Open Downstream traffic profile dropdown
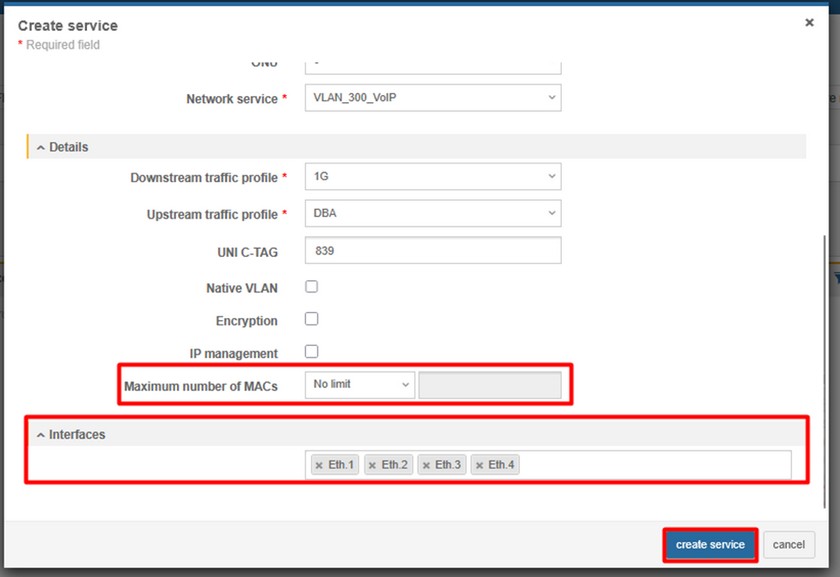 [432, 177]
